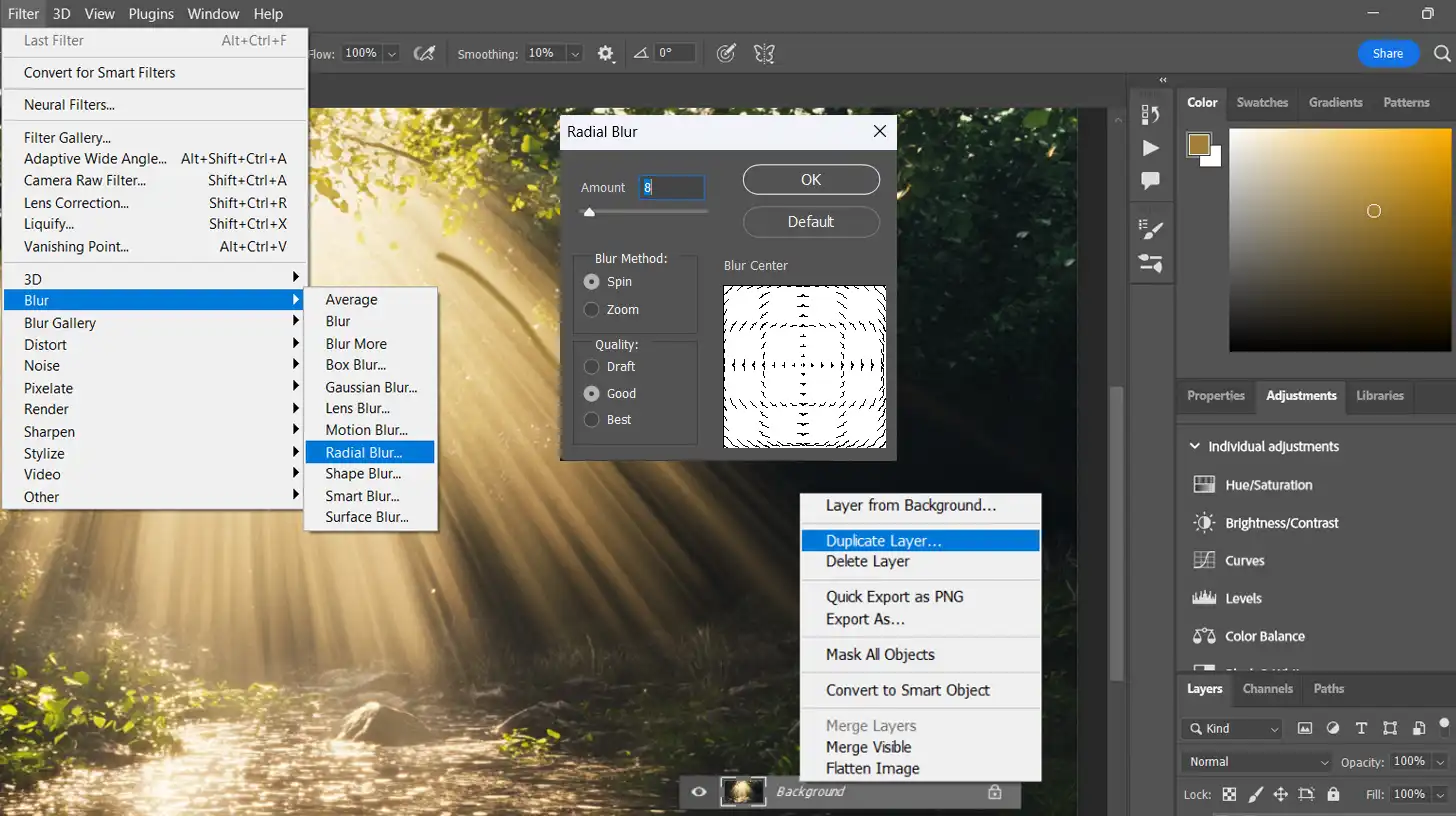Open layer Kind filter dropdown
Screen dimensions: 1456x816
click(1231, 729)
